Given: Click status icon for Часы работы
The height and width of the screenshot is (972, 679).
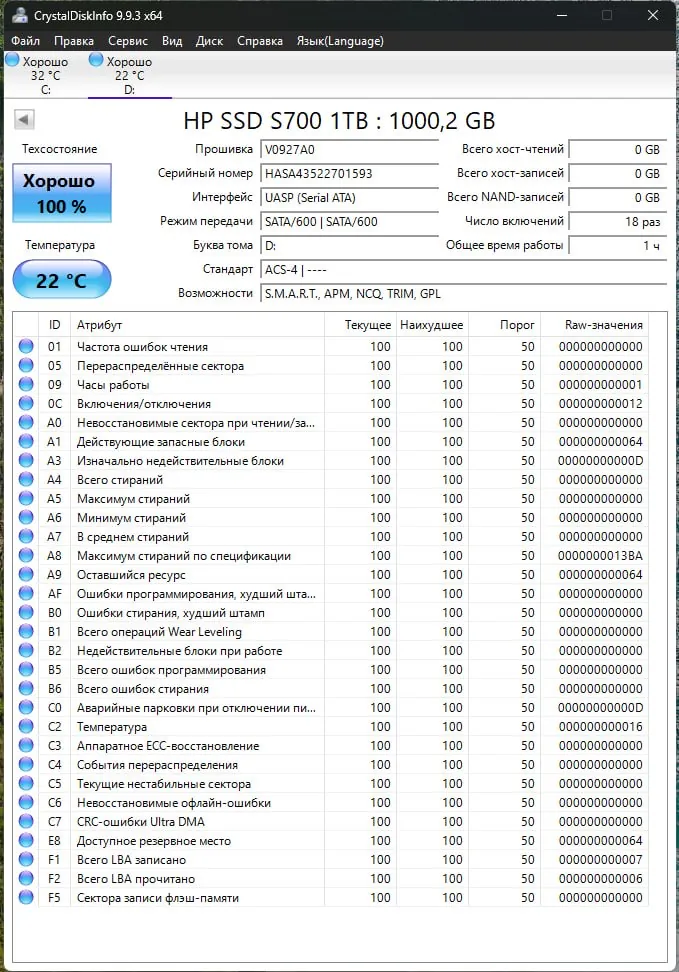Looking at the screenshot, I should (x=26, y=384).
